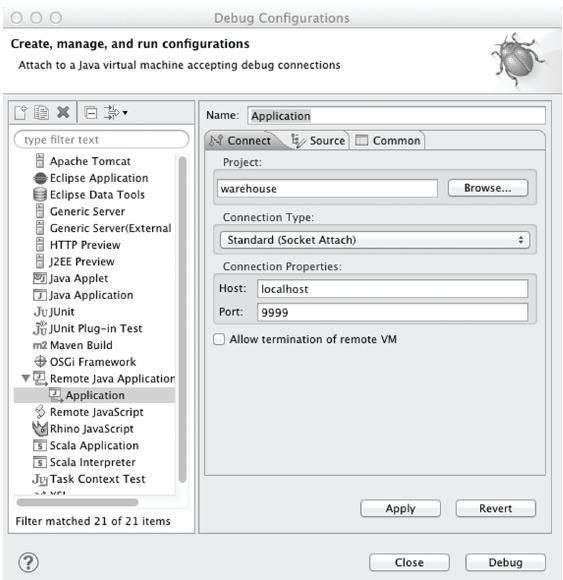Click the J2EE Preview icon
The image size is (563, 580).
40,261
